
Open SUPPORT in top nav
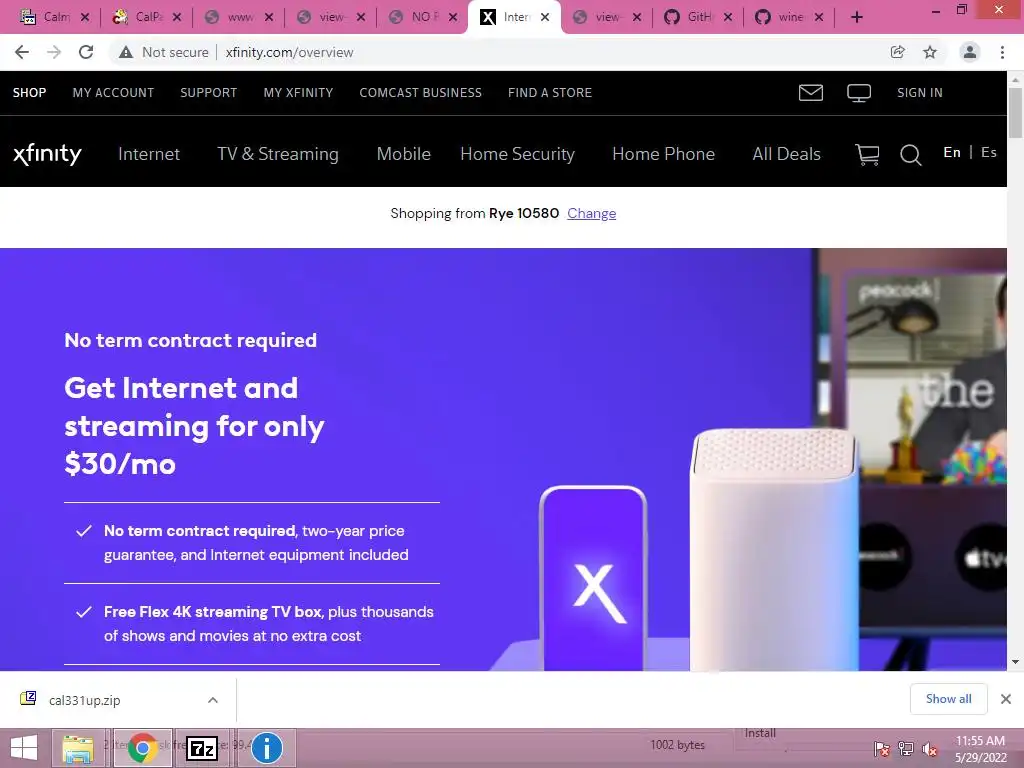[208, 93]
